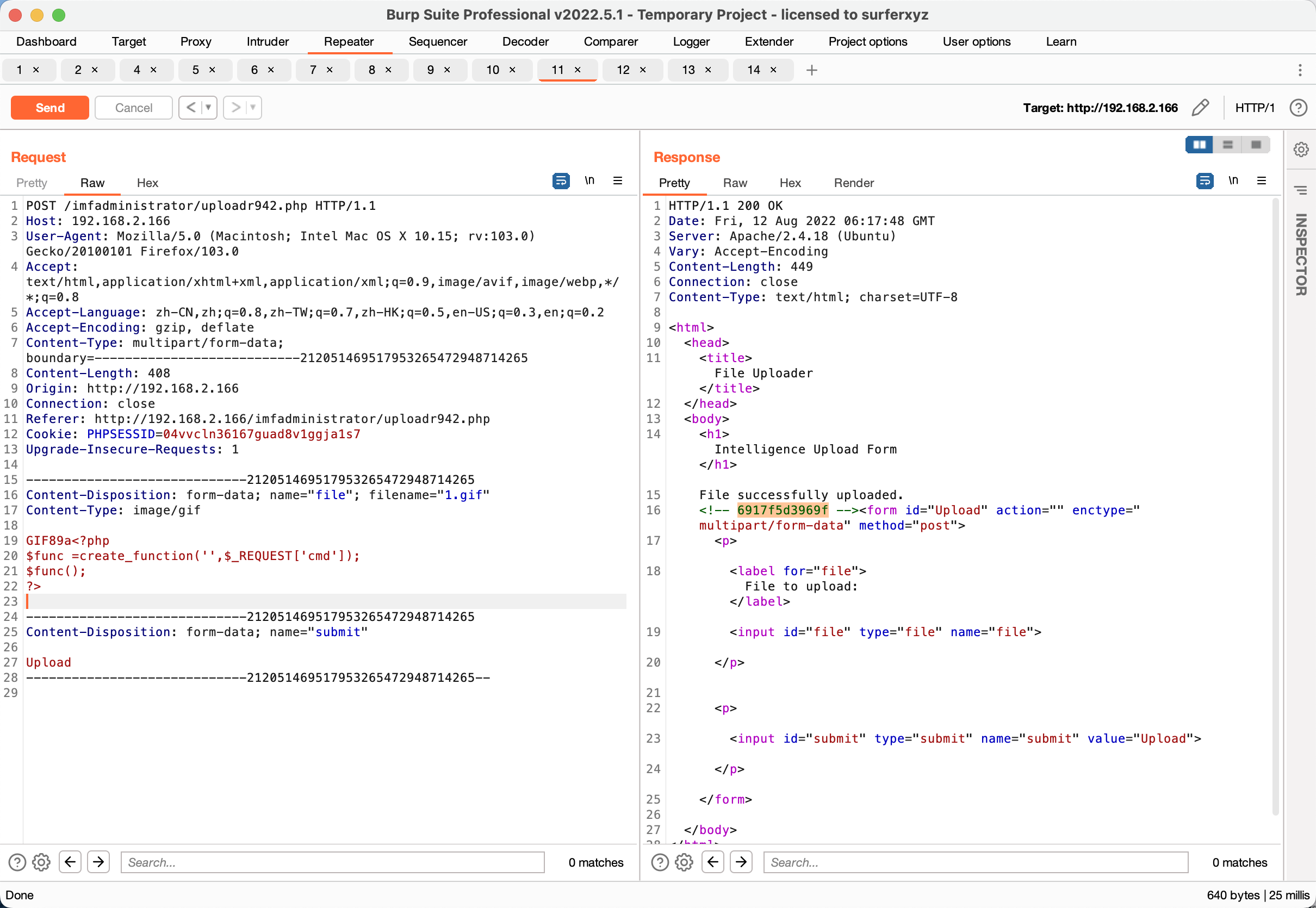Go to the Extender tab
Image resolution: width=1316 pixels, height=908 pixels.
(769, 41)
